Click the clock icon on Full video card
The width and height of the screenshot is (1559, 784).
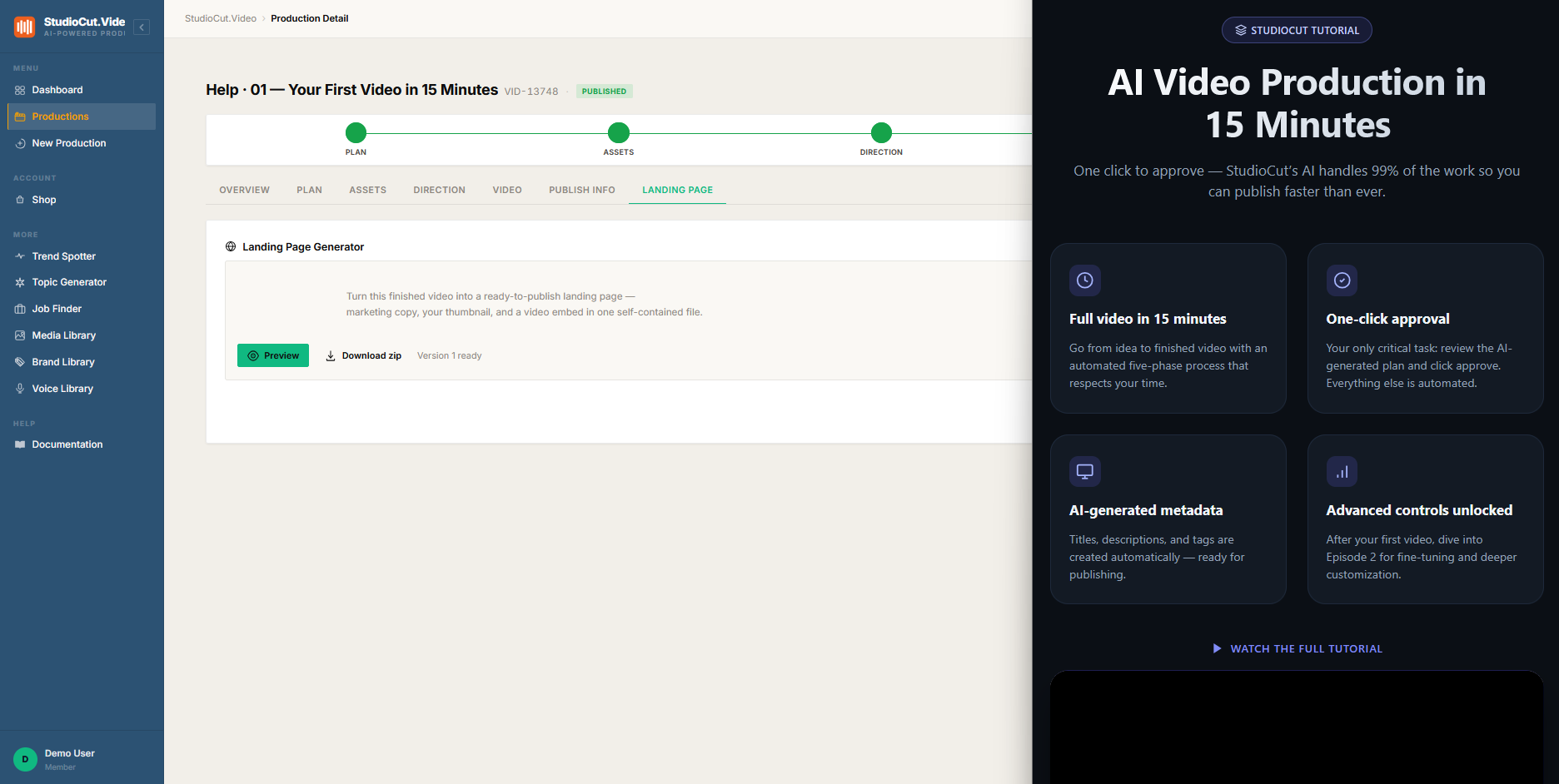1085,280
